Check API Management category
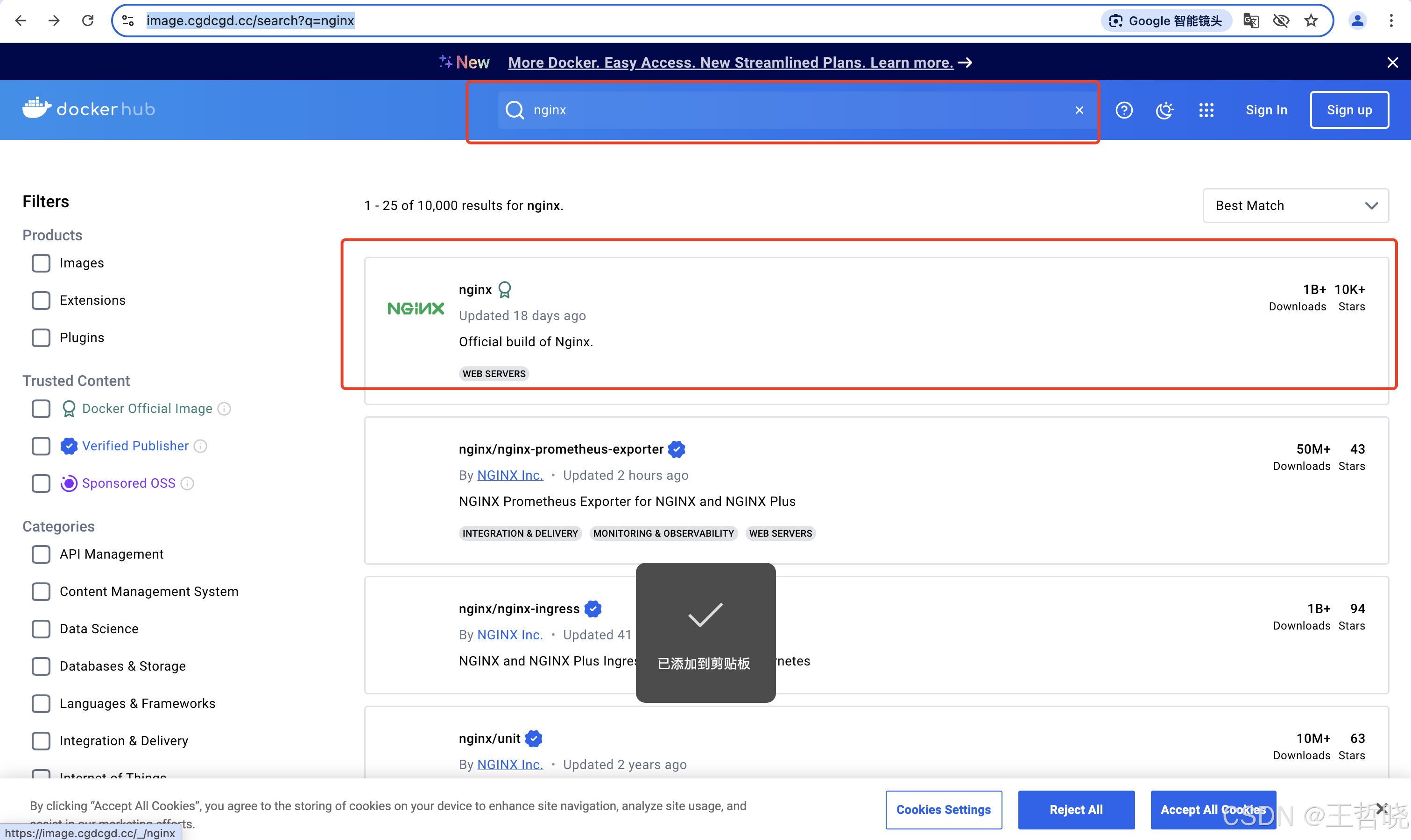Screen dimensions: 1411x840 tap(41, 554)
